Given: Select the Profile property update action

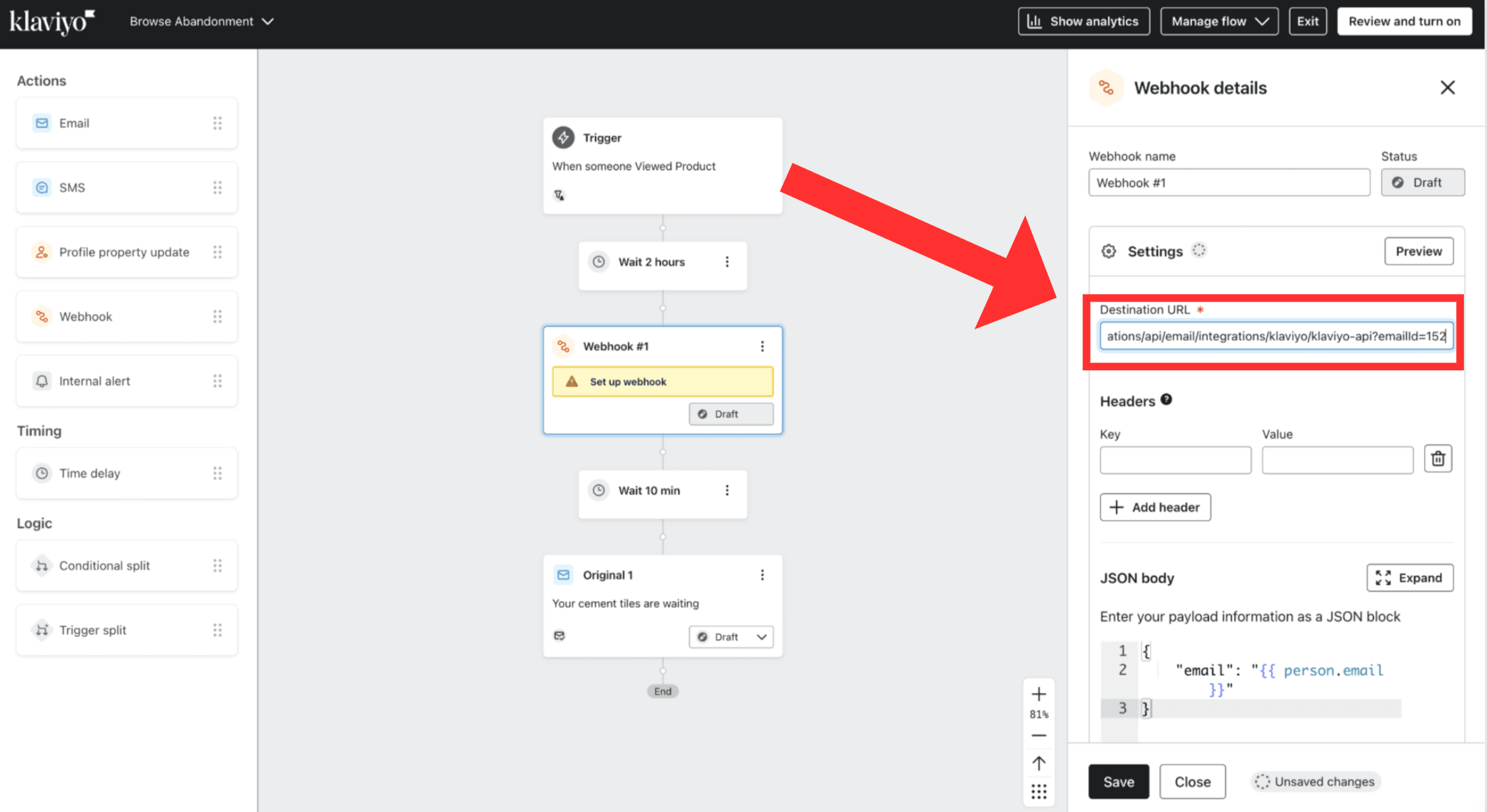Looking at the screenshot, I should (x=127, y=252).
